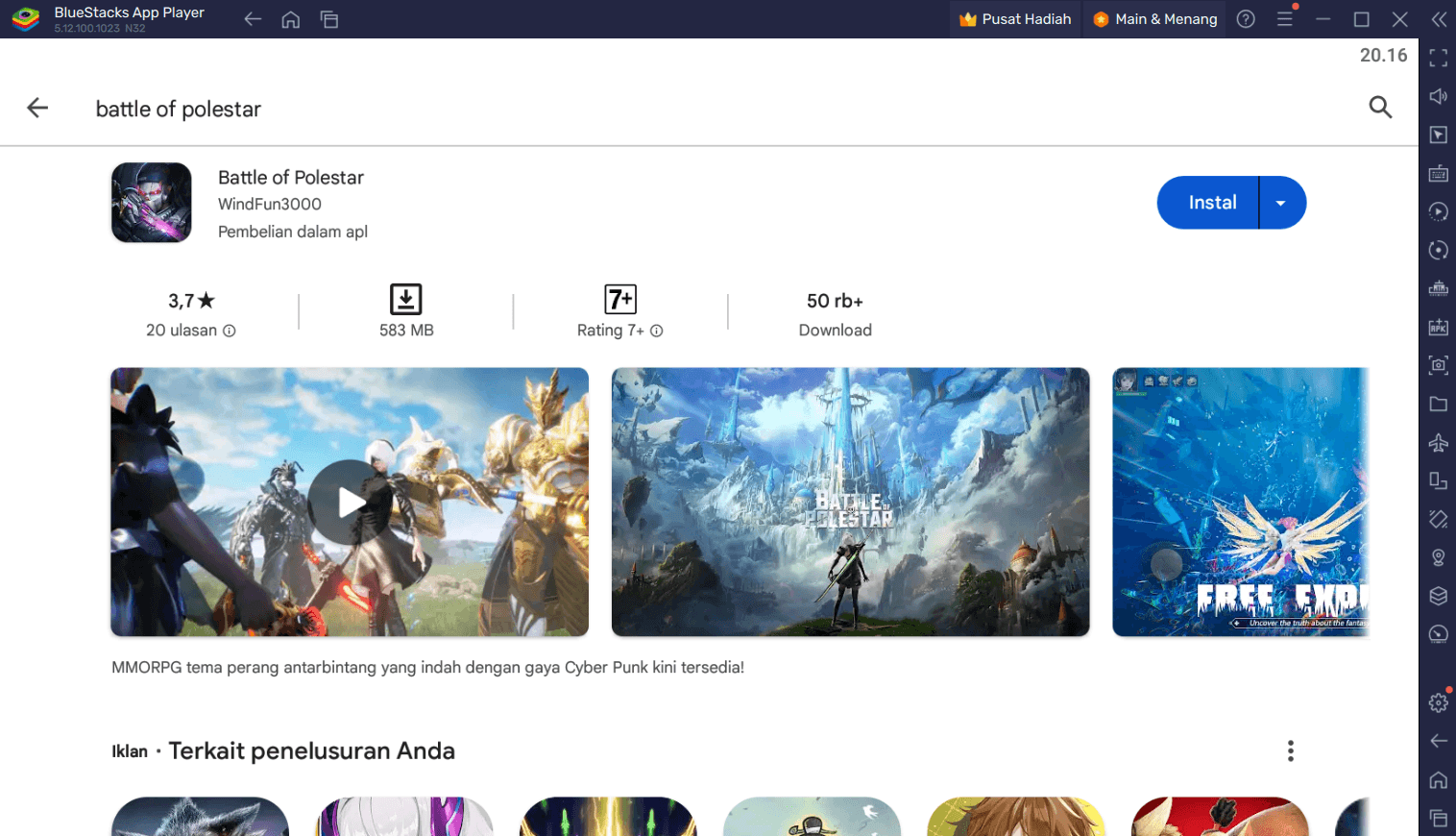This screenshot has height=836, width=1456.
Task: Open developer WindFun3000 link
Action: point(270,204)
